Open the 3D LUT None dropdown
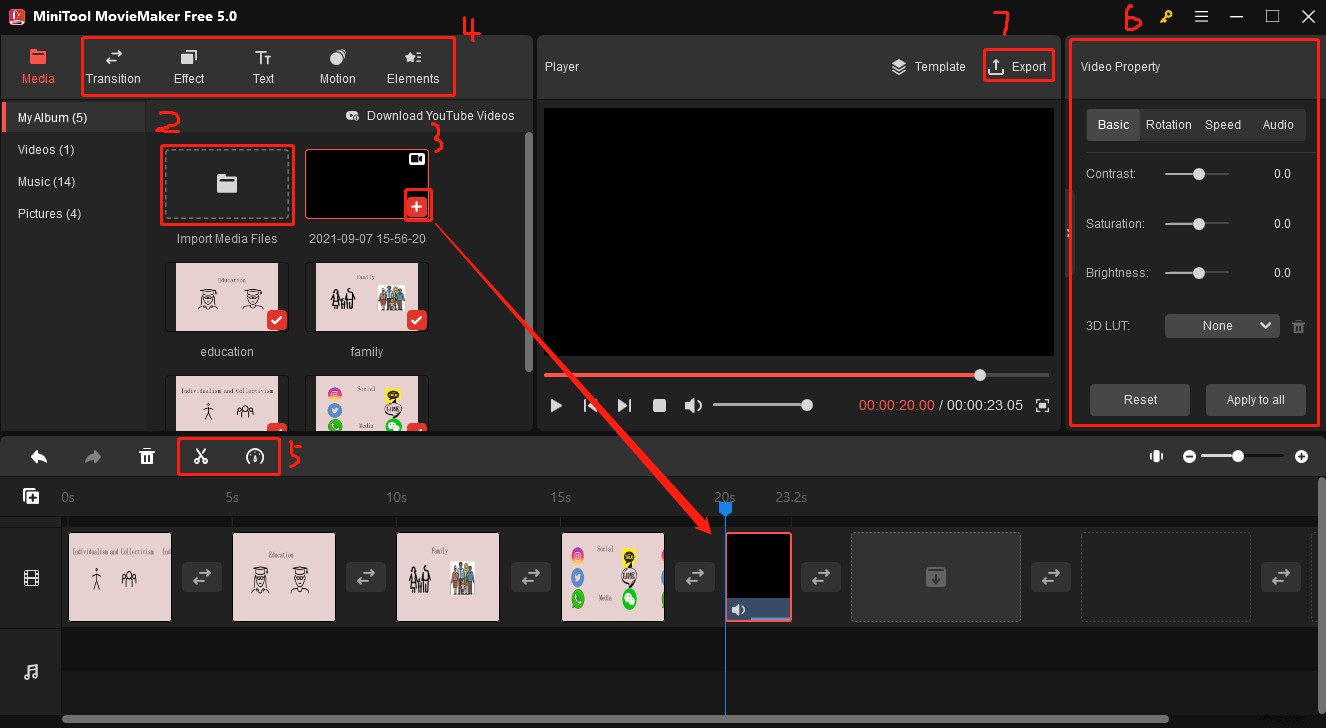 (1221, 325)
